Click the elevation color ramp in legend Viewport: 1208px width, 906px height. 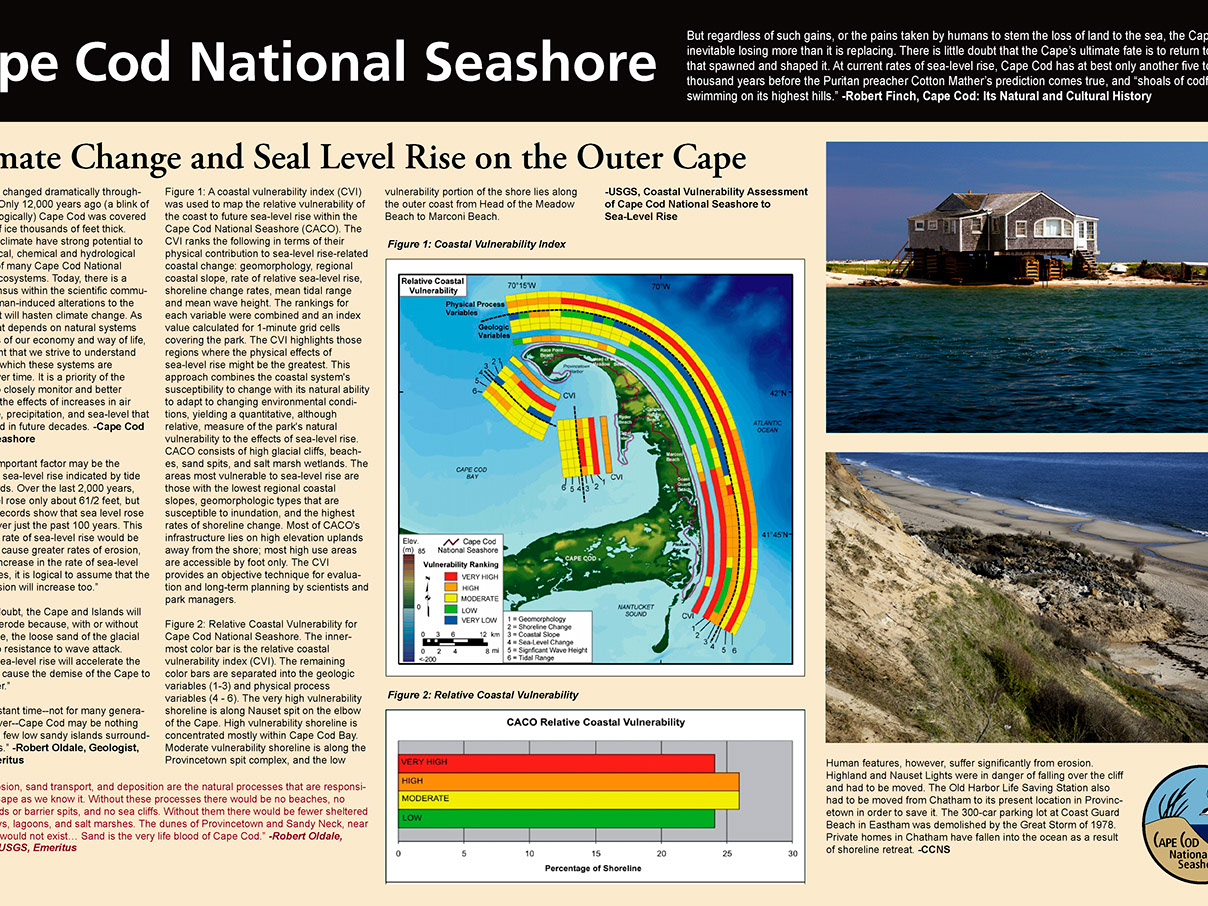(409, 607)
